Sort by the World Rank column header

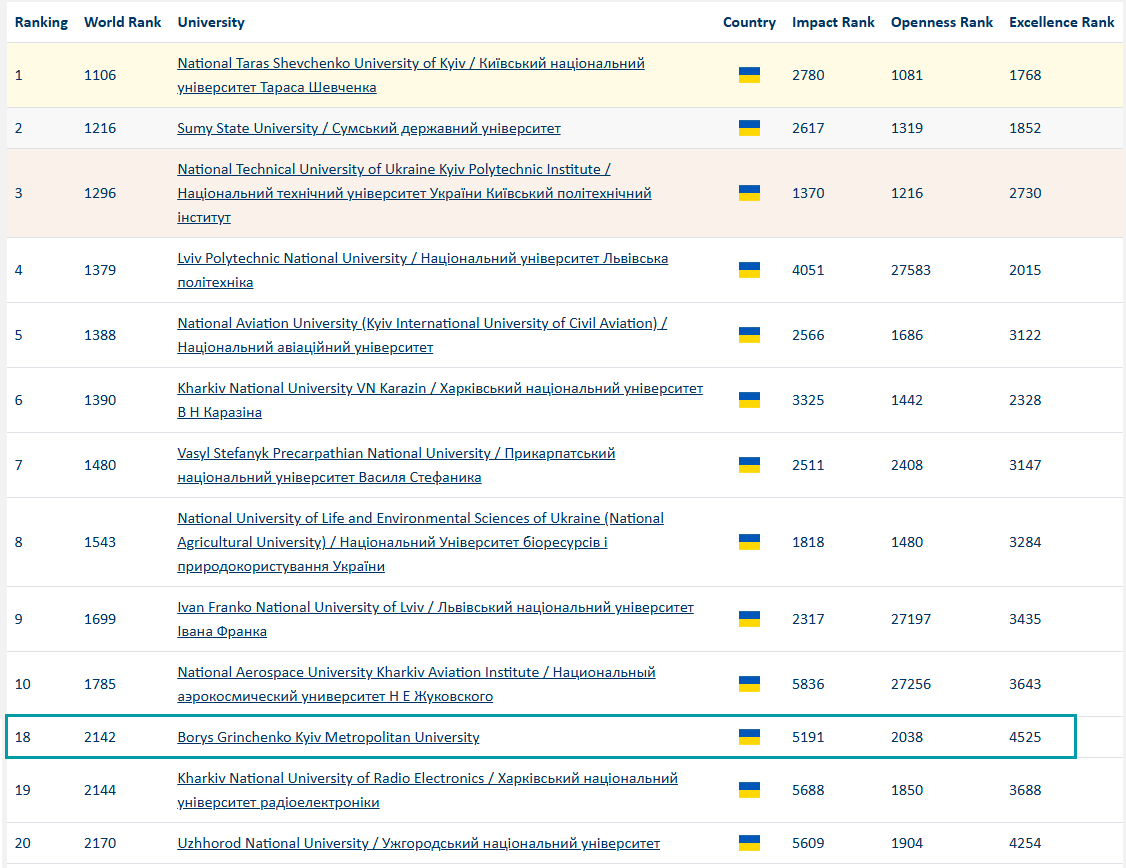click(122, 21)
